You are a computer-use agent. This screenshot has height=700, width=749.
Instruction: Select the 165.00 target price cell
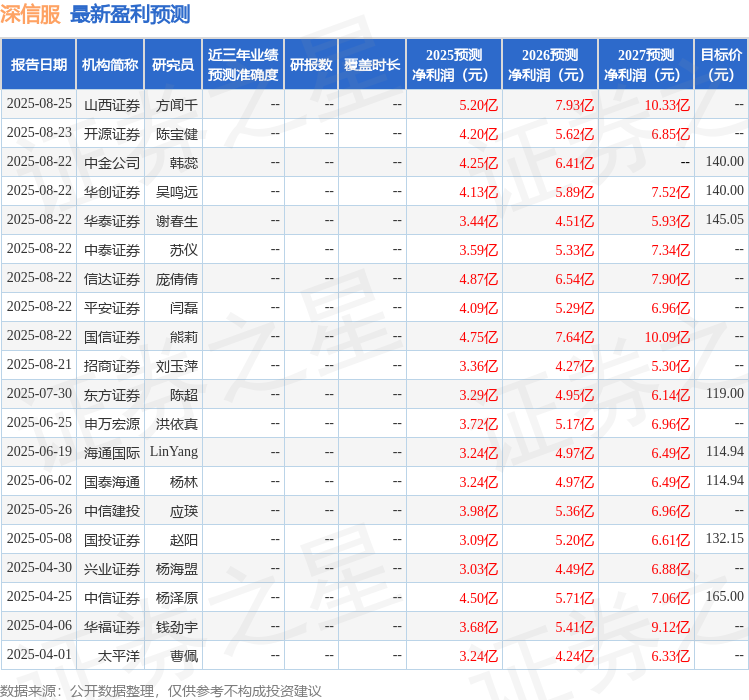(x=724, y=598)
